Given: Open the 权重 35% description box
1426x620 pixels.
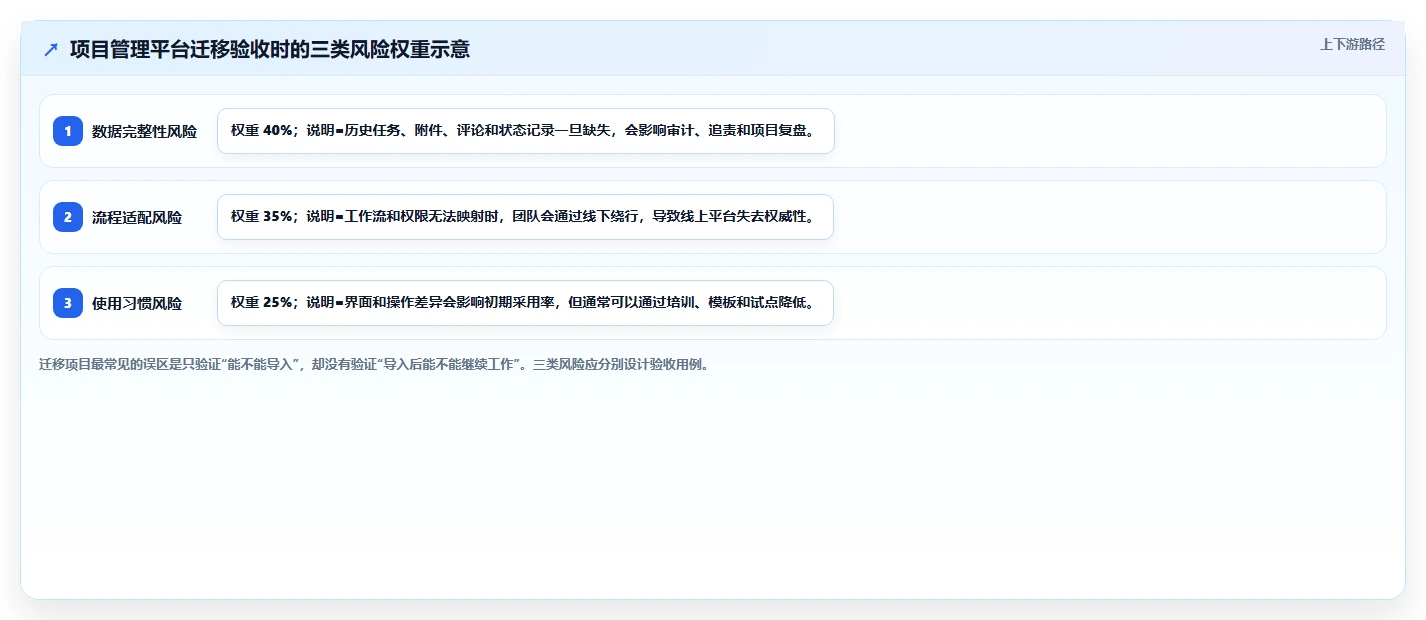Looking at the screenshot, I should [525, 217].
